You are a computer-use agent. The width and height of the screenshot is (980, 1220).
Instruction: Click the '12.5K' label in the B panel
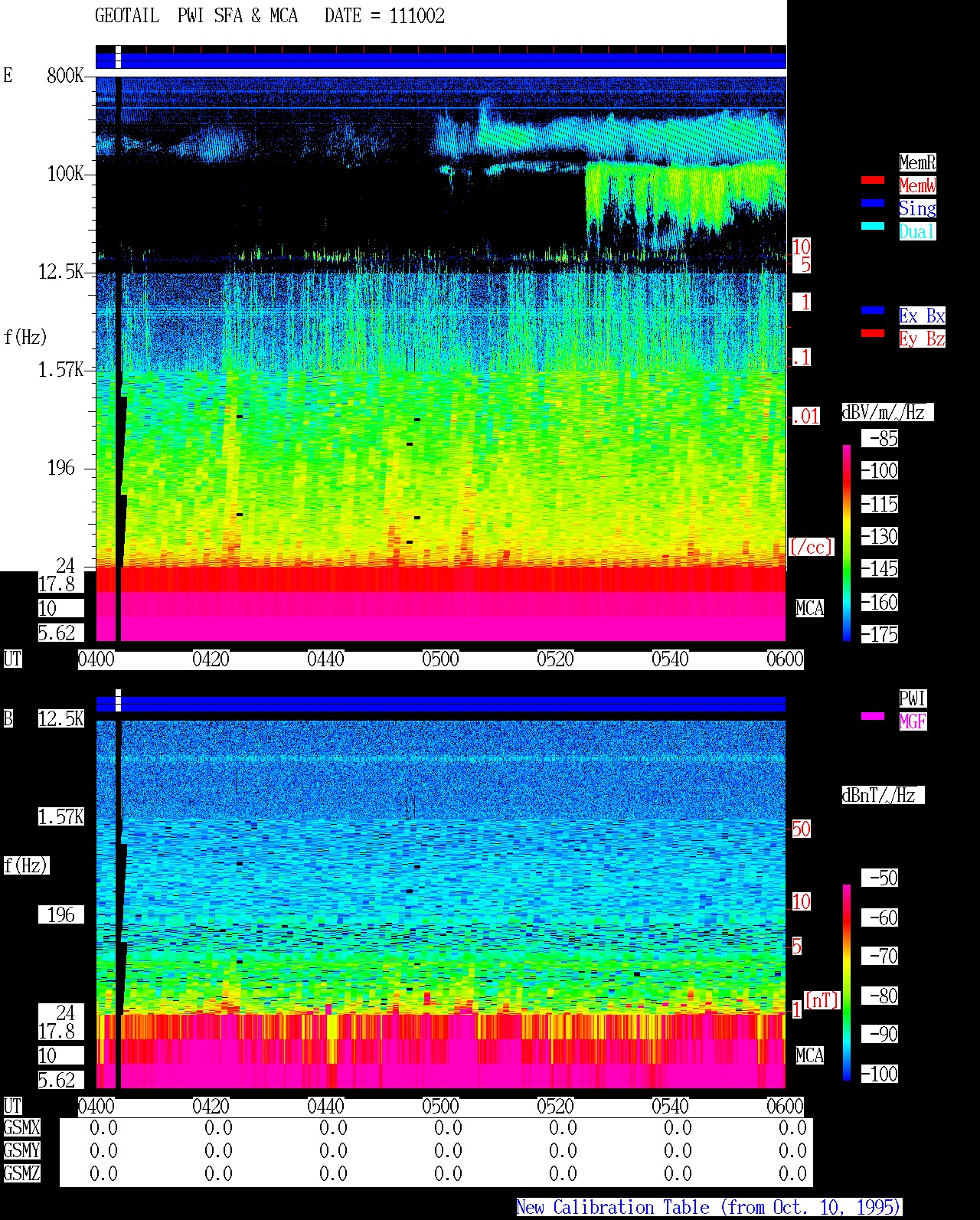(60, 719)
